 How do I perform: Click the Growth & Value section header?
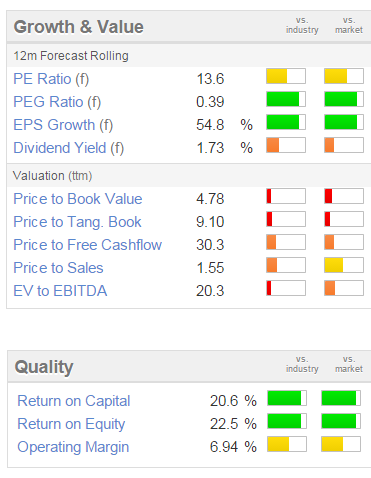[x=79, y=27]
